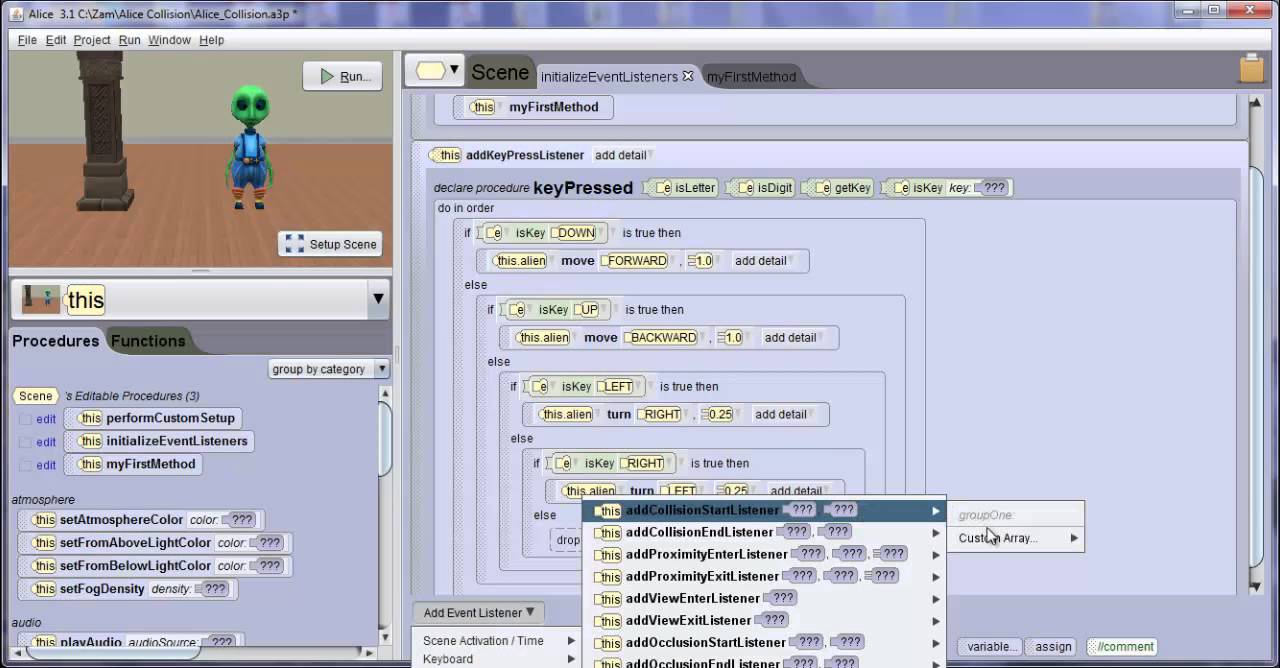The height and width of the screenshot is (668, 1280).
Task: Change BACKWARD direction dropdown
Action: coord(664,338)
